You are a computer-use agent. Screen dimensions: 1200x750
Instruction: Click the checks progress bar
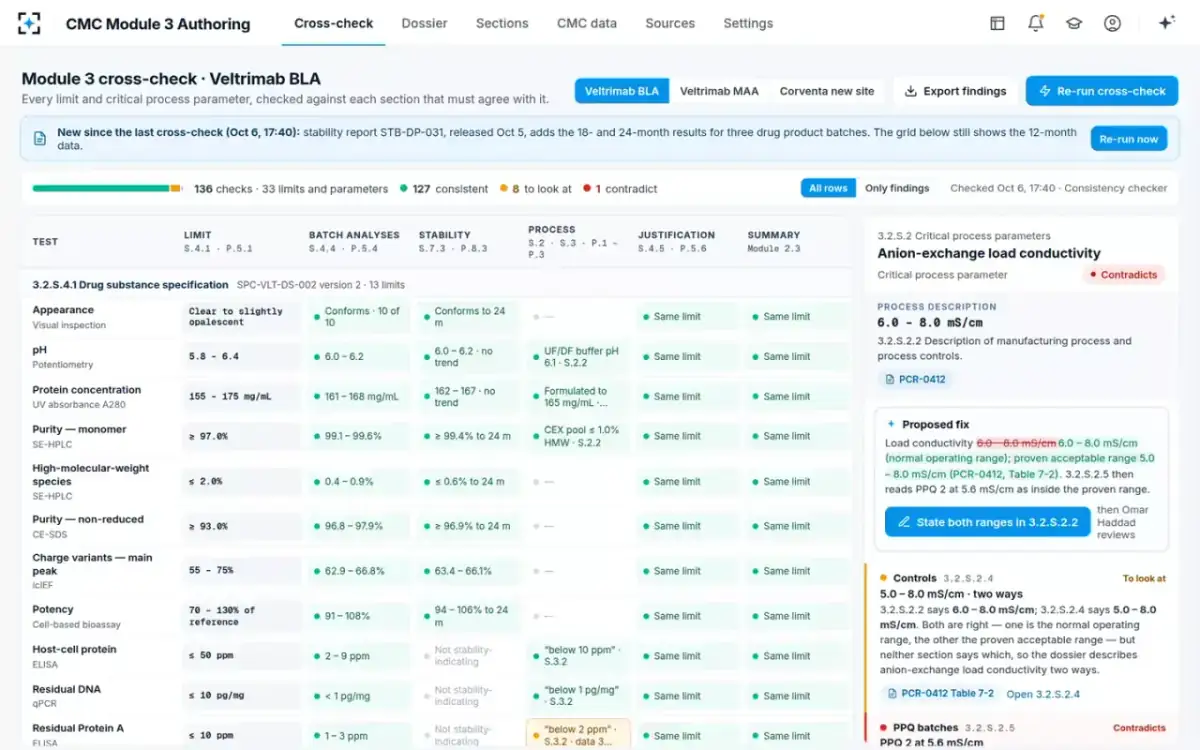(106, 188)
